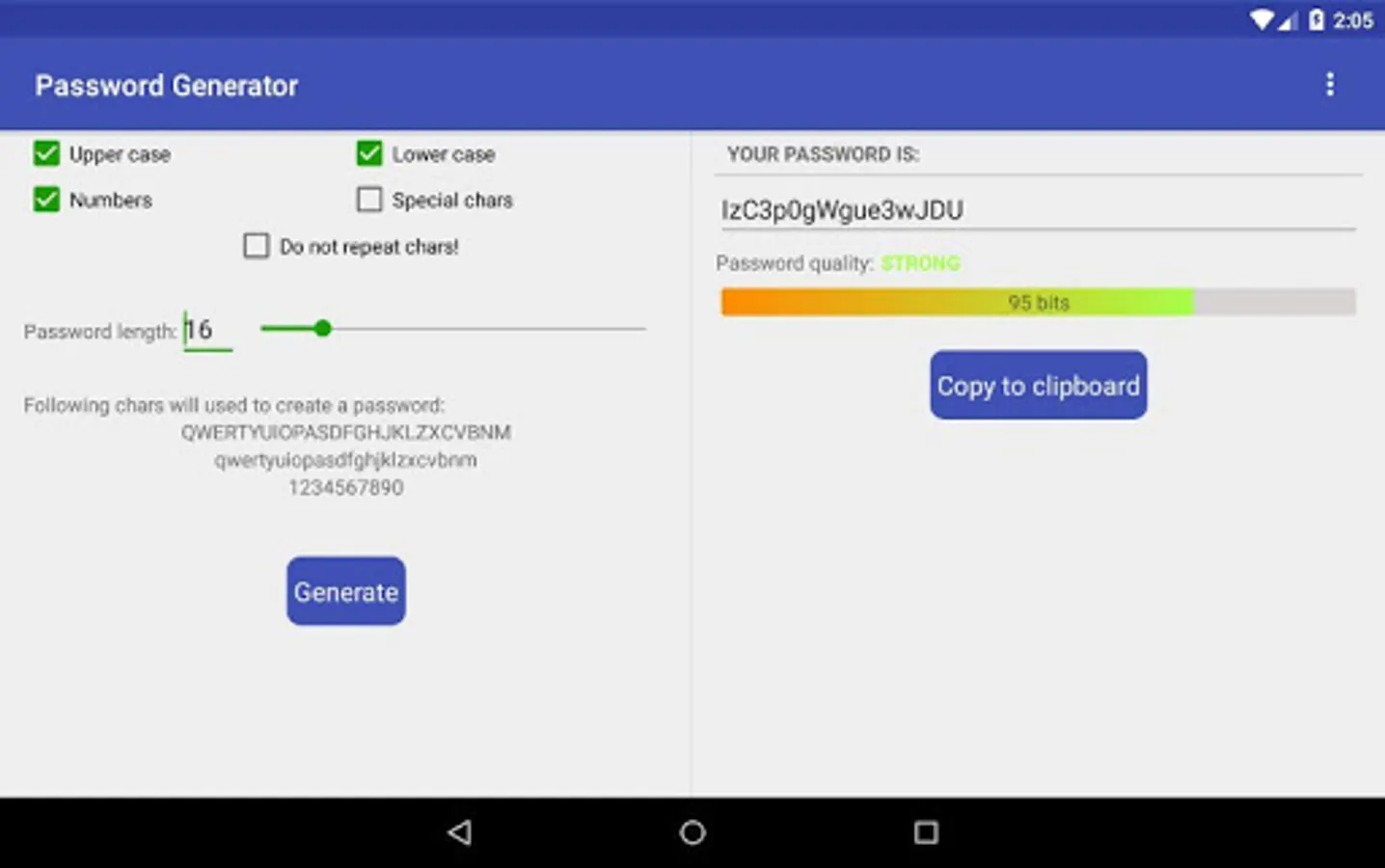The image size is (1385, 868).
Task: Tap the Home navigation icon
Action: (692, 832)
